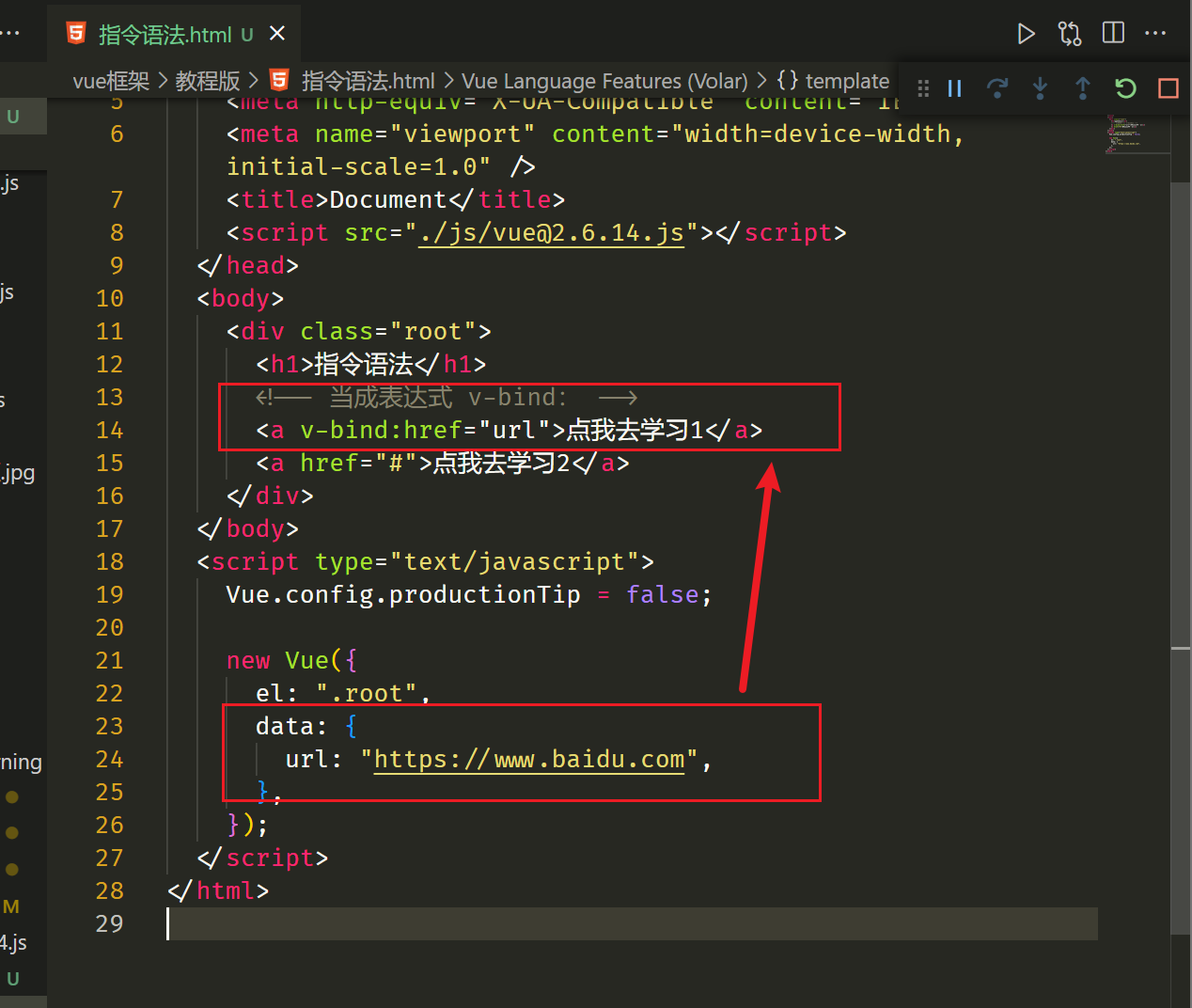The width and height of the screenshot is (1192, 1008).
Task: Click the 指令语法 h1 heading text
Action: tap(363, 364)
